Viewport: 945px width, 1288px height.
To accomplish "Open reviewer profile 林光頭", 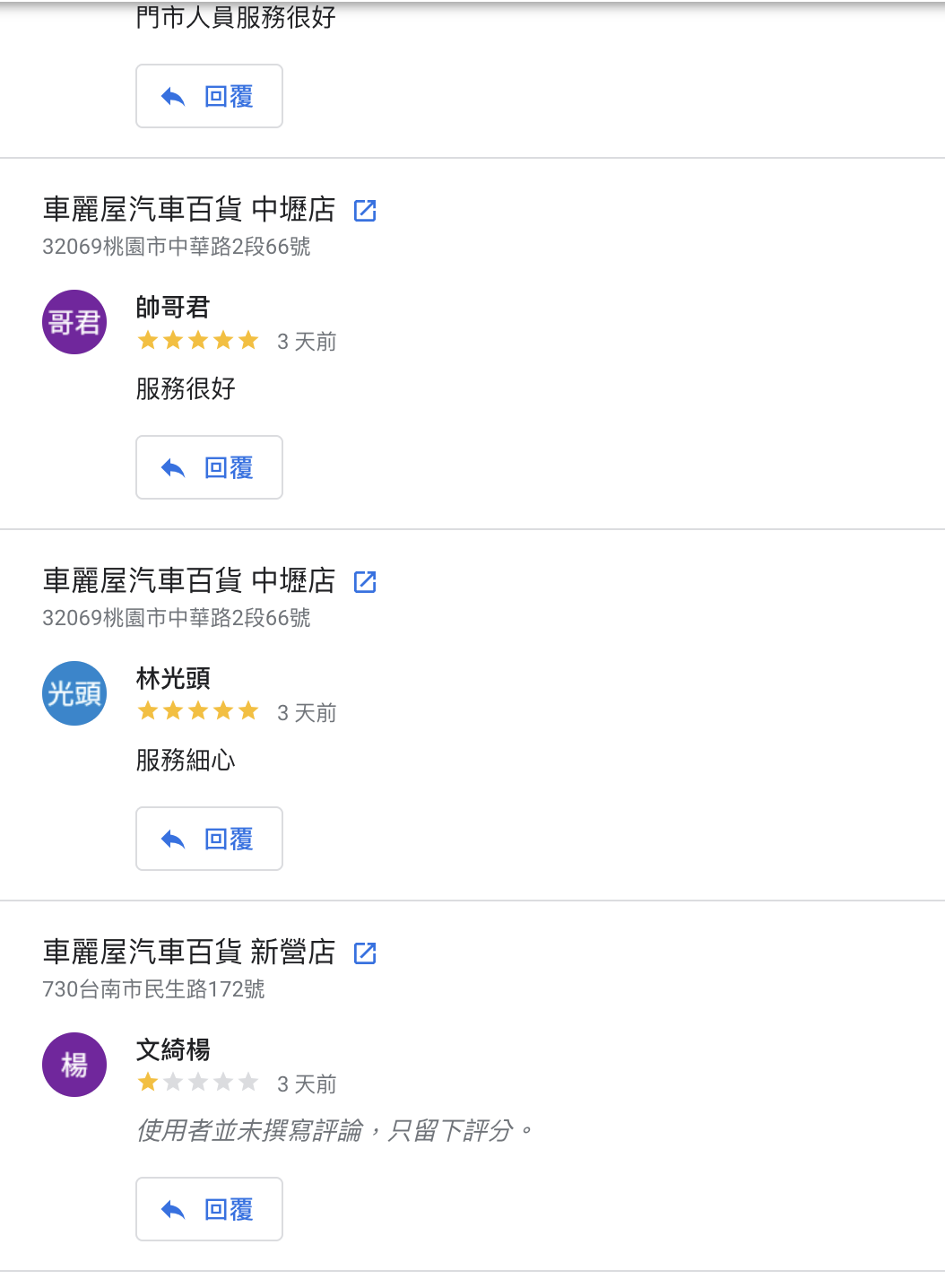I will pyautogui.click(x=173, y=679).
